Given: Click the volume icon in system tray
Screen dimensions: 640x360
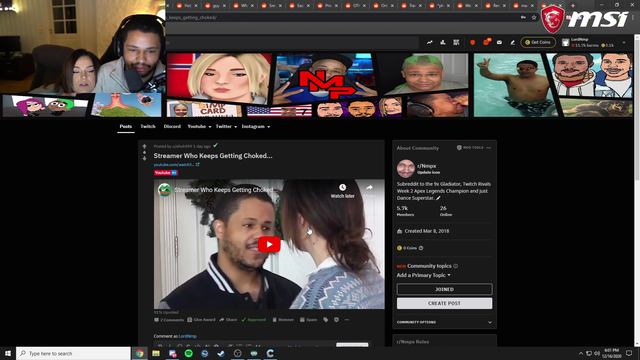Looking at the screenshot, I should [x=597, y=353].
